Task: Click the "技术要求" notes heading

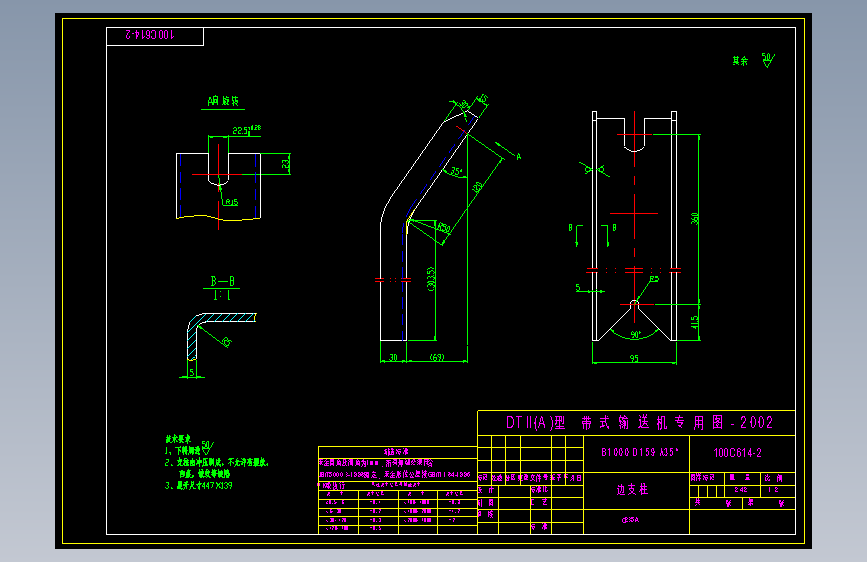Action: pos(178,439)
